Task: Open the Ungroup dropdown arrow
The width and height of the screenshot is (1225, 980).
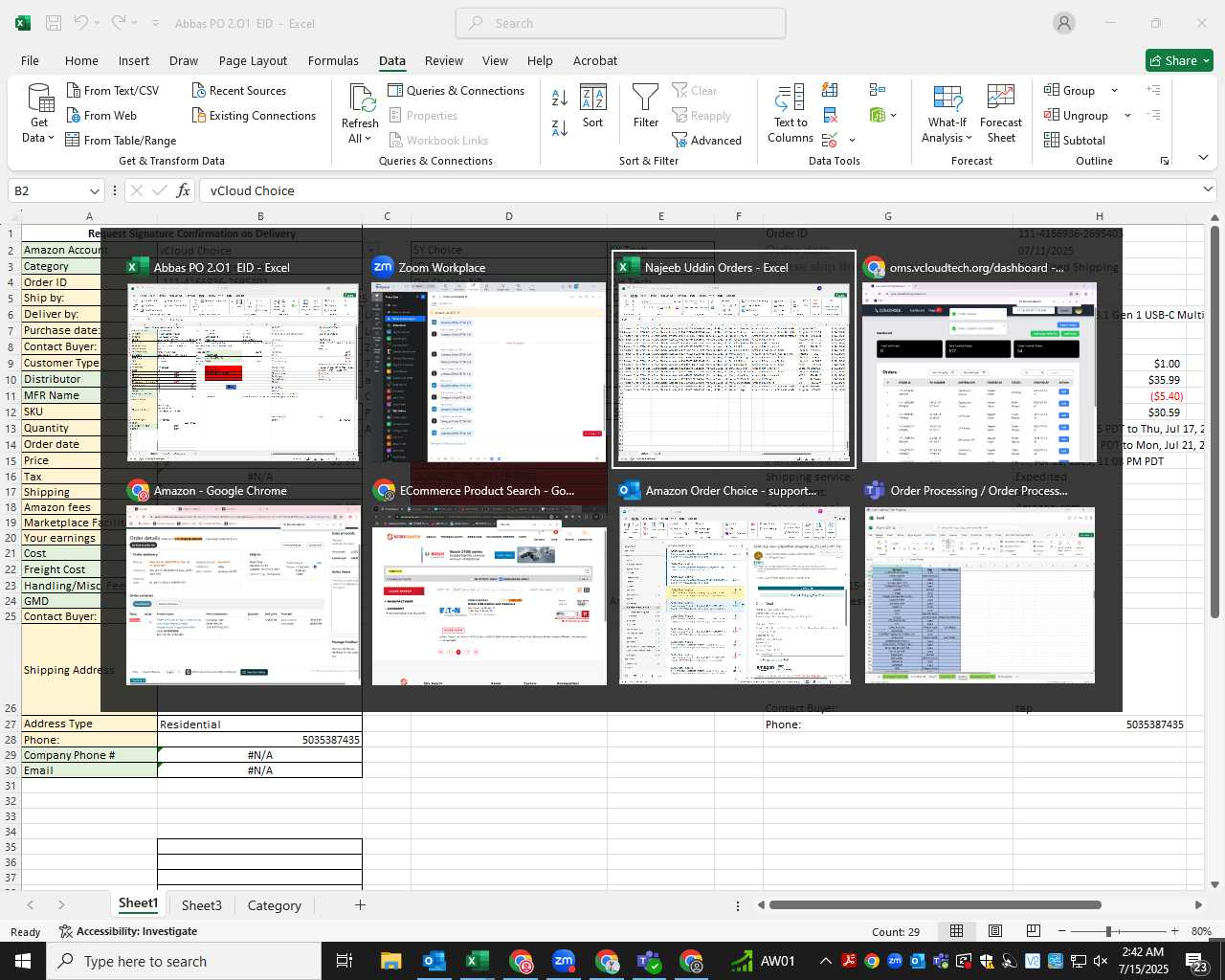Action: pos(1127,115)
